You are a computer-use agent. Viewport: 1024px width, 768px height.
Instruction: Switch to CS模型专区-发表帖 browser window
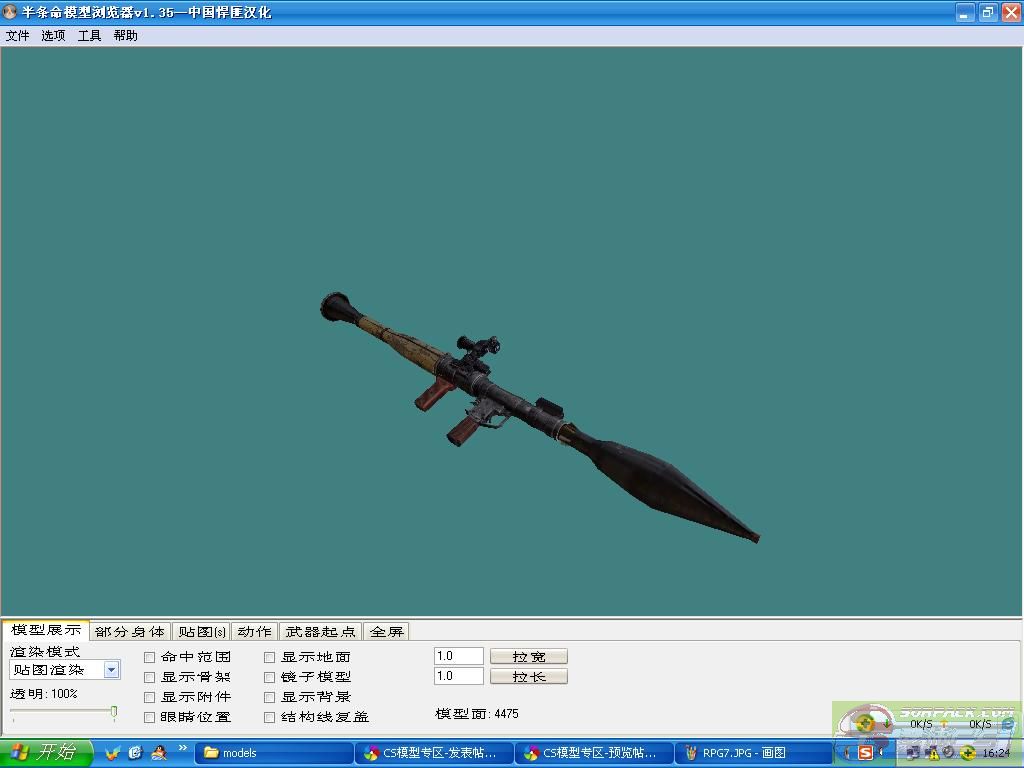click(x=434, y=753)
